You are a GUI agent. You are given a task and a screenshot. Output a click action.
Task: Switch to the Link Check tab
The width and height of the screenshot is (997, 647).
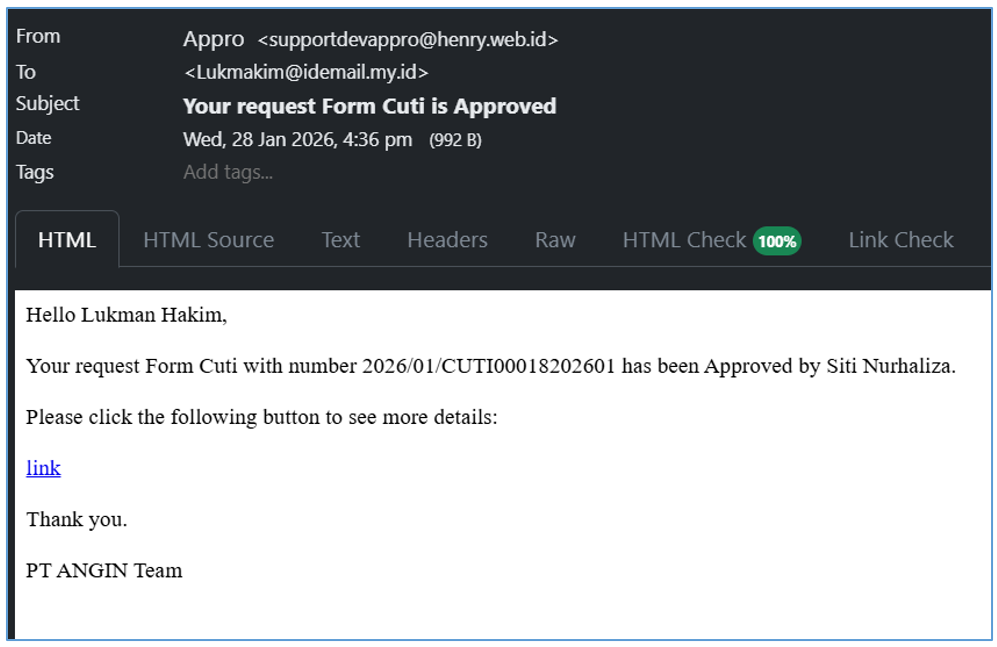[900, 240]
